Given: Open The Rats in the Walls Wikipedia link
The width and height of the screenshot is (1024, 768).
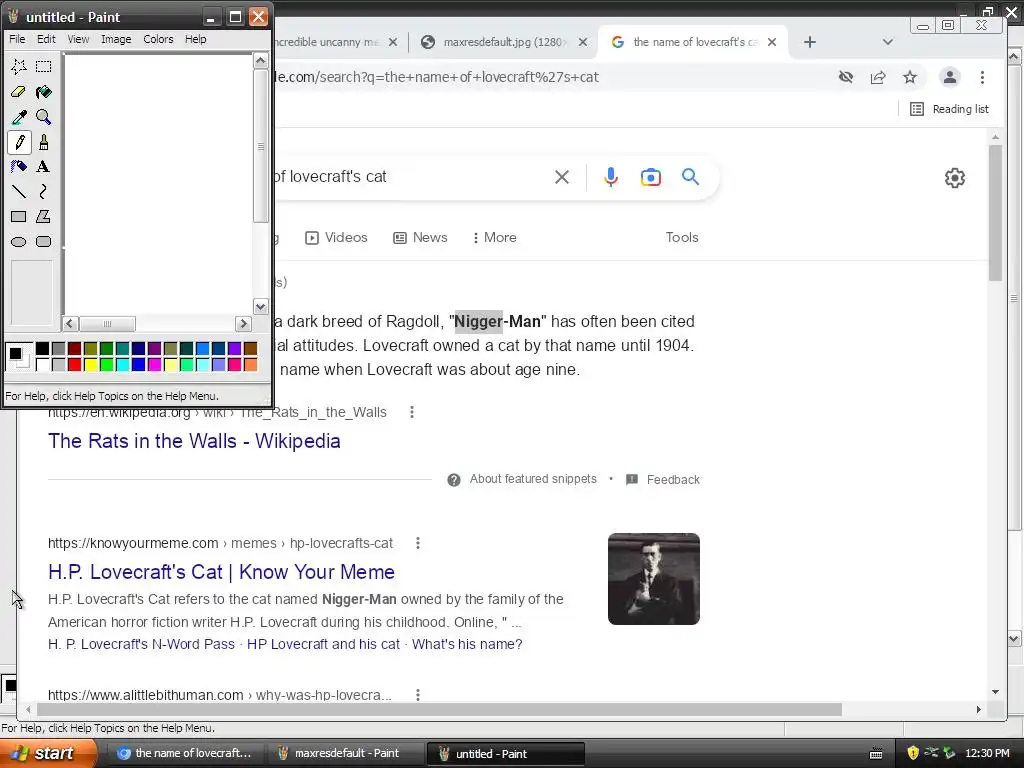Looking at the screenshot, I should 194,441.
